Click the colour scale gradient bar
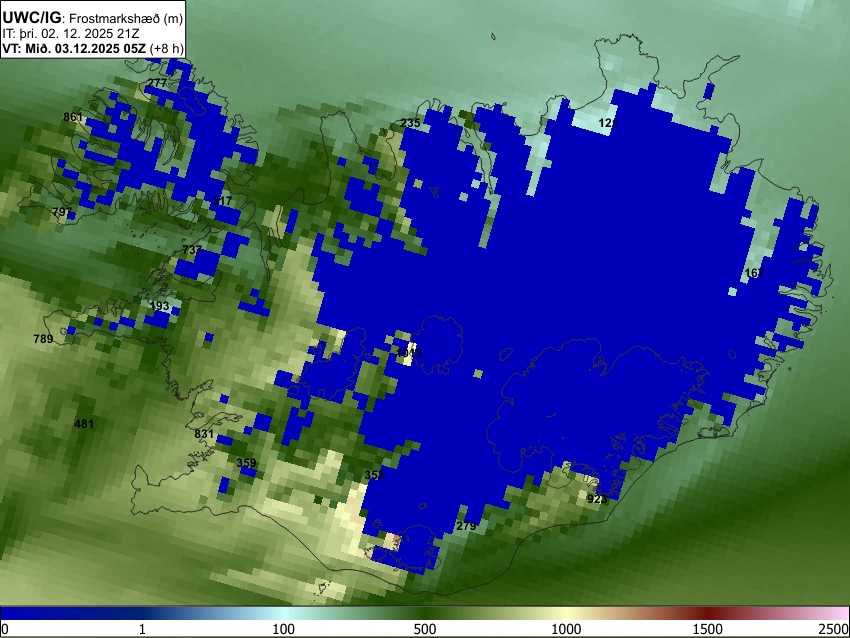The height and width of the screenshot is (638, 850). (425, 613)
